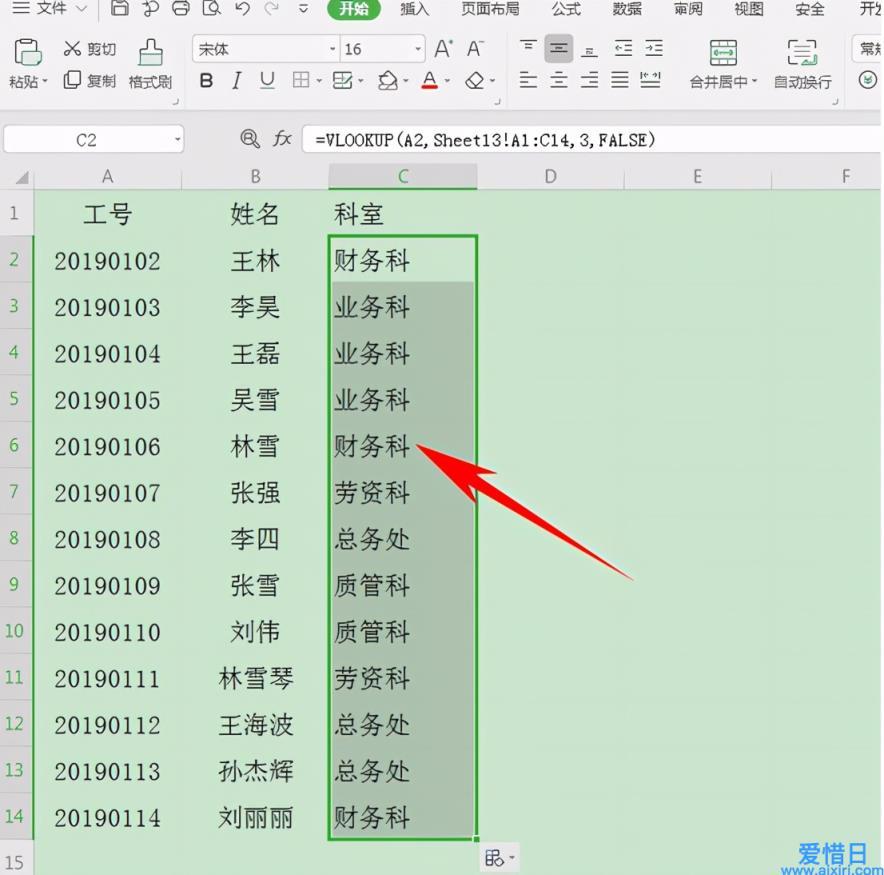
Task: Select cell B6 containing 林雪
Action: click(255, 446)
